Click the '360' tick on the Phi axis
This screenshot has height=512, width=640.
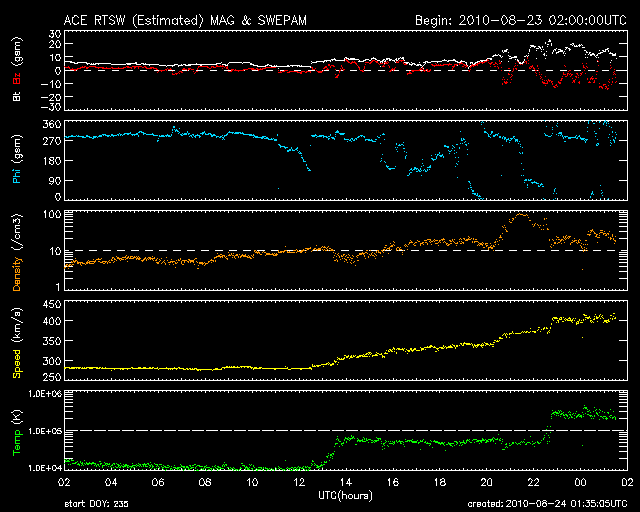point(52,125)
